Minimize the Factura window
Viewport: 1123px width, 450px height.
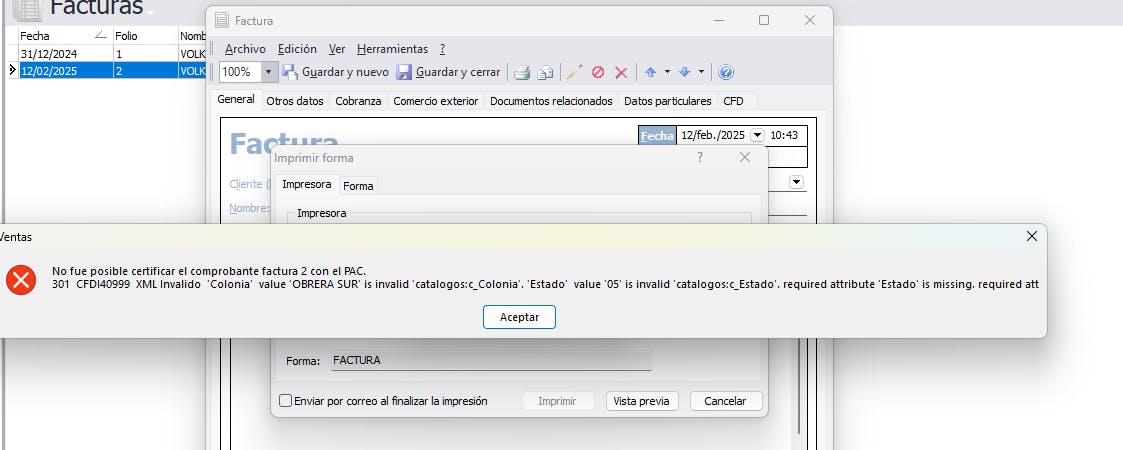point(720,21)
